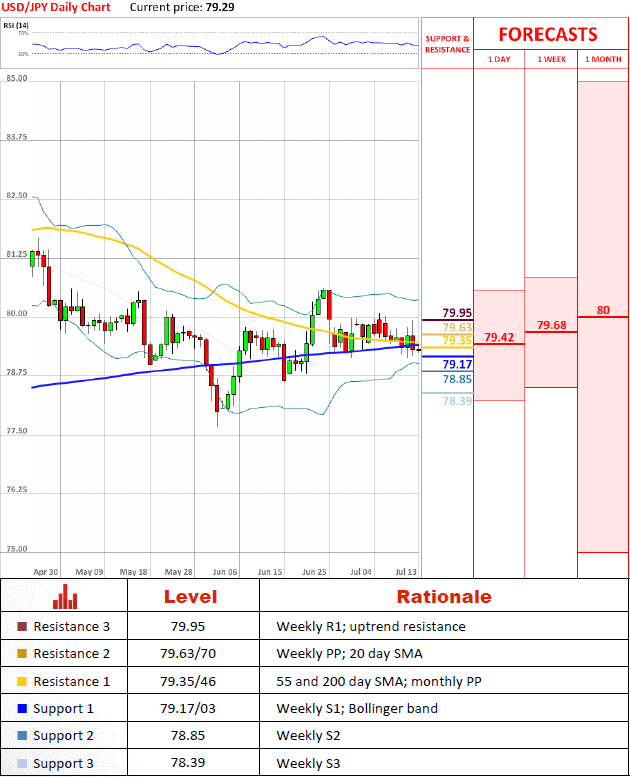The image size is (630, 777).
Task: Click the Support 2 steel-blue color swatch
Action: (22, 736)
